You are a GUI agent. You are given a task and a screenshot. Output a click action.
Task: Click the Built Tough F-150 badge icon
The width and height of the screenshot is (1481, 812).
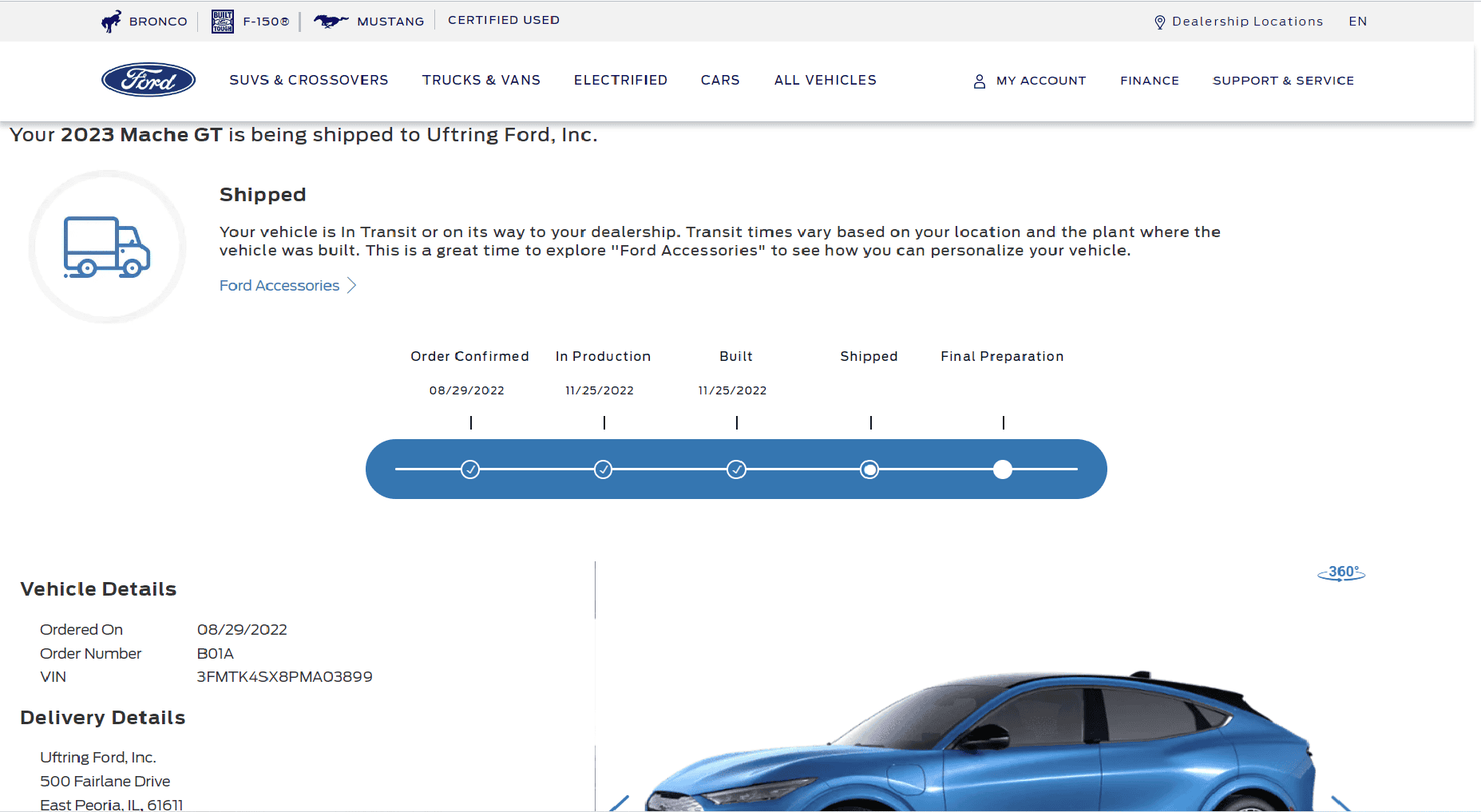223,22
